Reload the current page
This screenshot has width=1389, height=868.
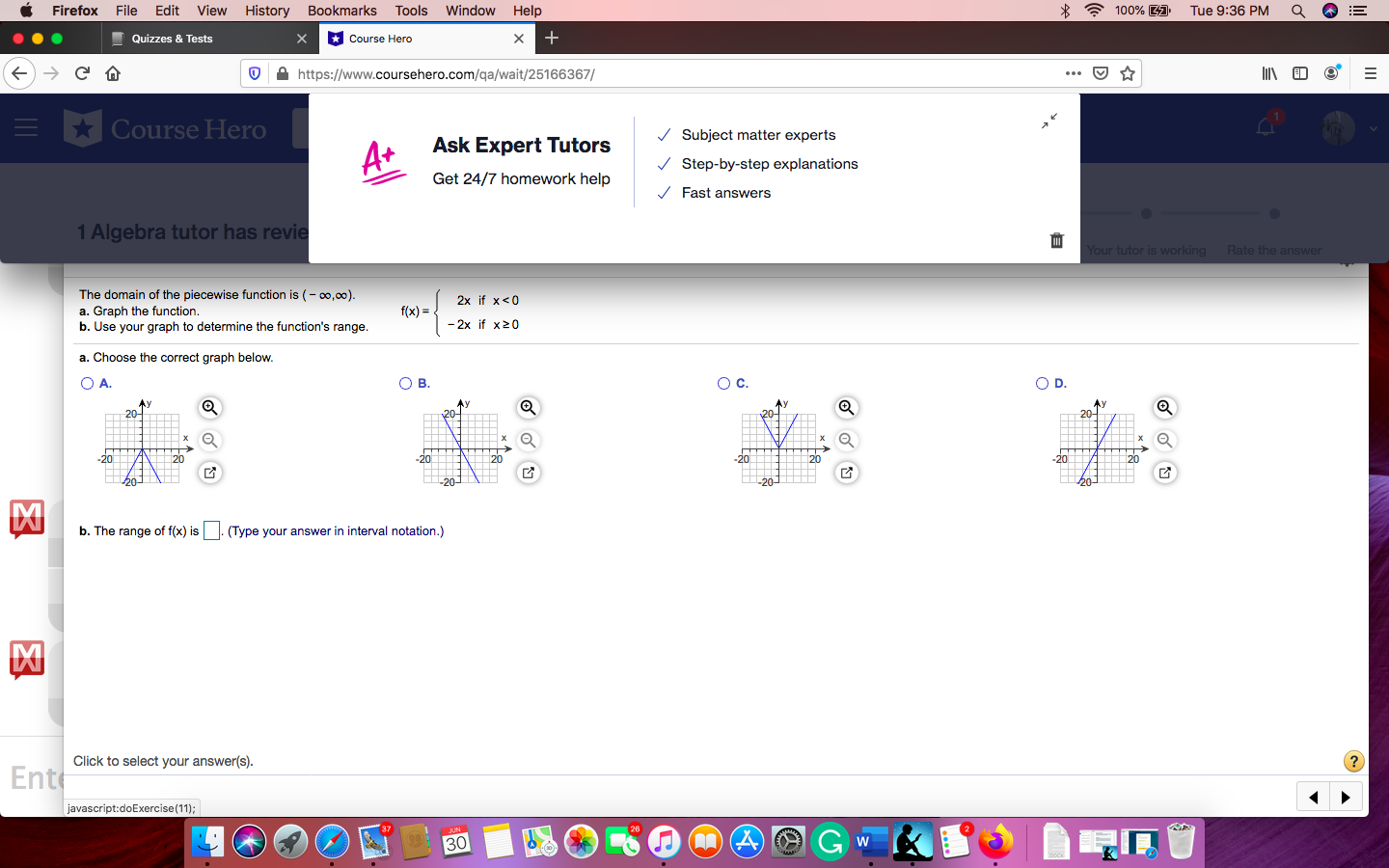pos(82,73)
